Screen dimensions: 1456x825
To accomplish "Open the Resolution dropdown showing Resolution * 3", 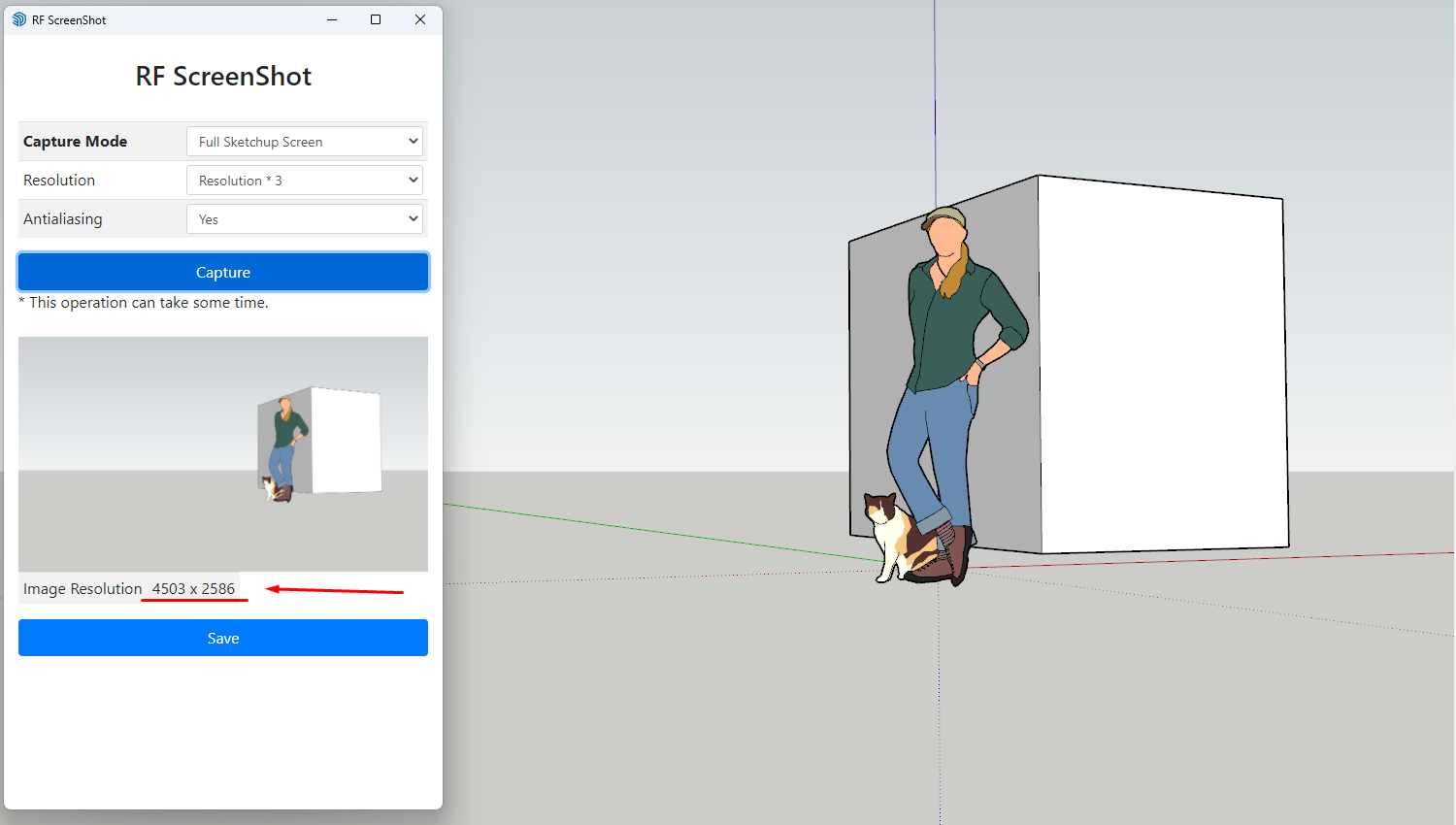I will pos(304,180).
